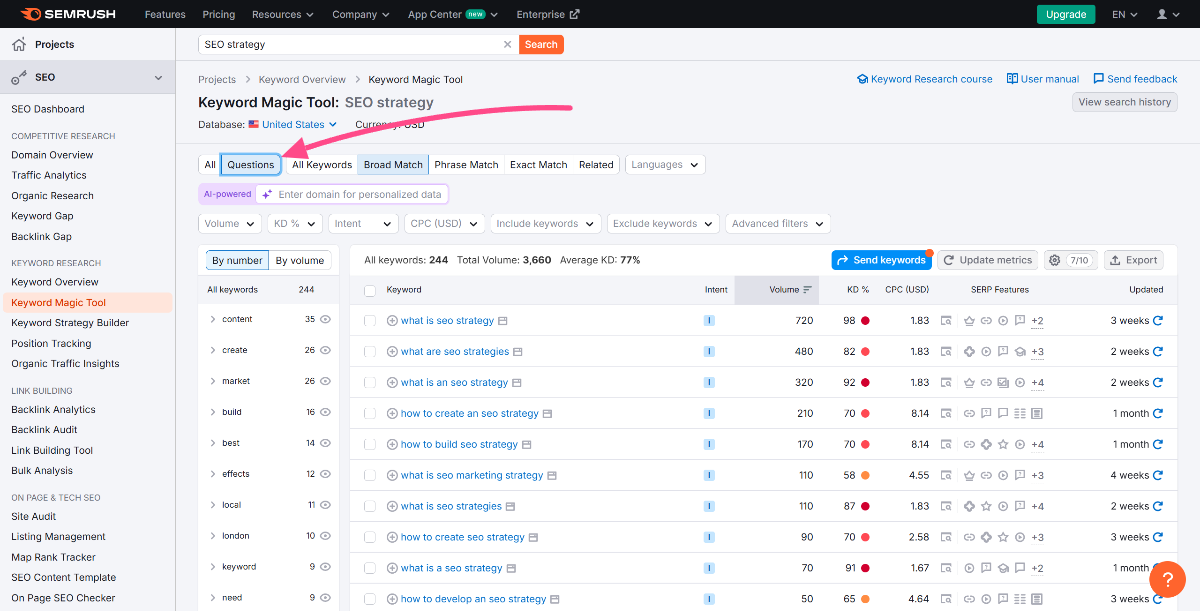This screenshot has width=1200, height=611.
Task: Open Exclude keywords dropdown
Action: click(x=663, y=224)
